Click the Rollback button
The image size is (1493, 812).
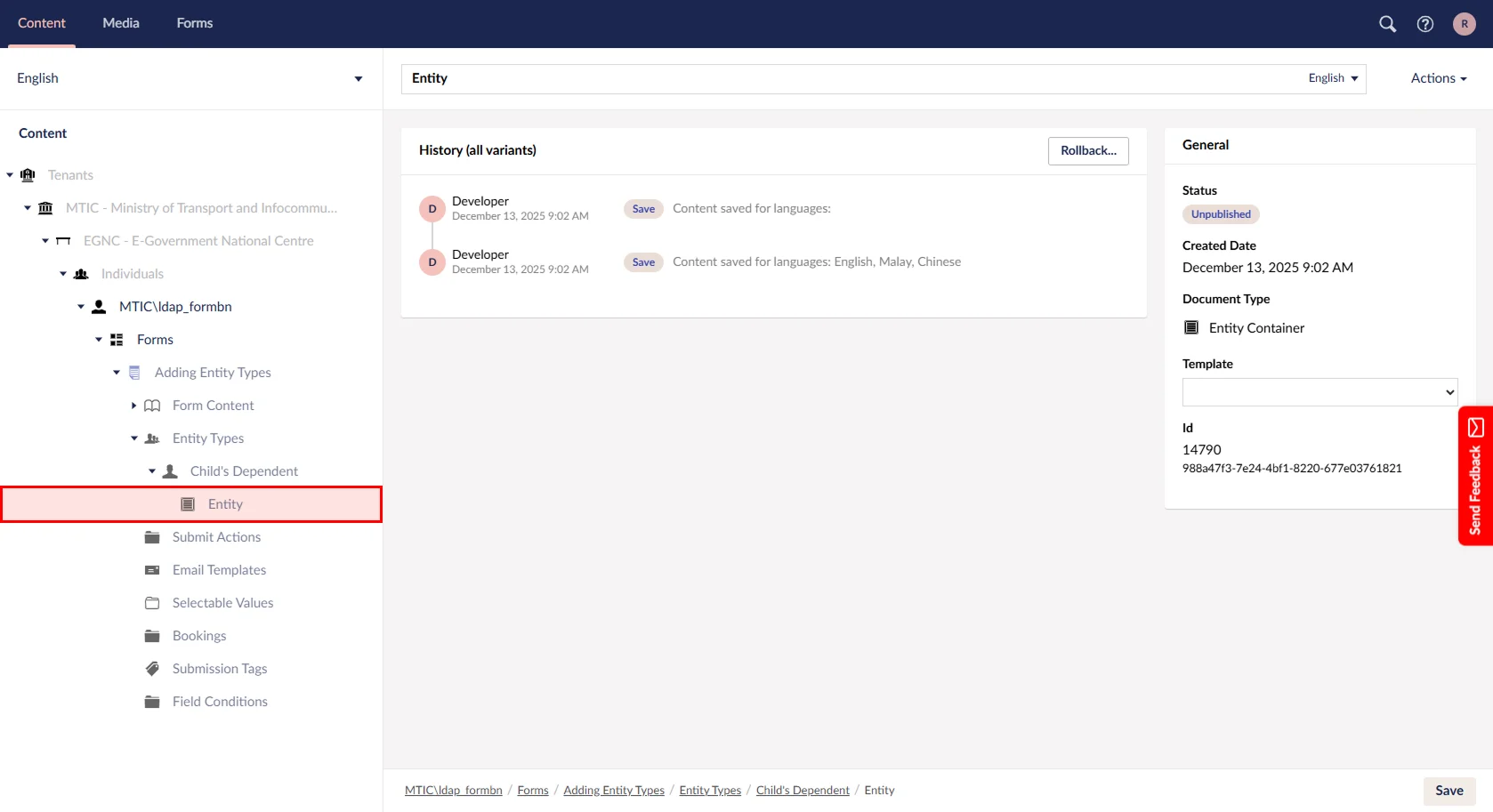[1088, 151]
